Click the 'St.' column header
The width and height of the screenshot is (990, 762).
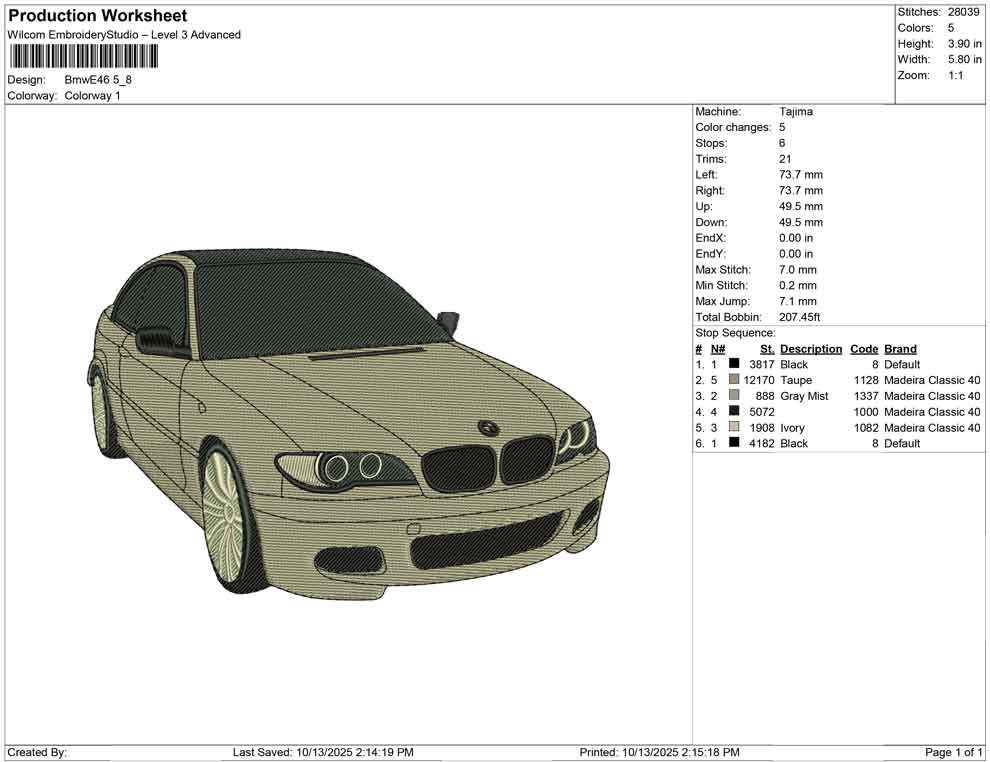[x=767, y=349]
